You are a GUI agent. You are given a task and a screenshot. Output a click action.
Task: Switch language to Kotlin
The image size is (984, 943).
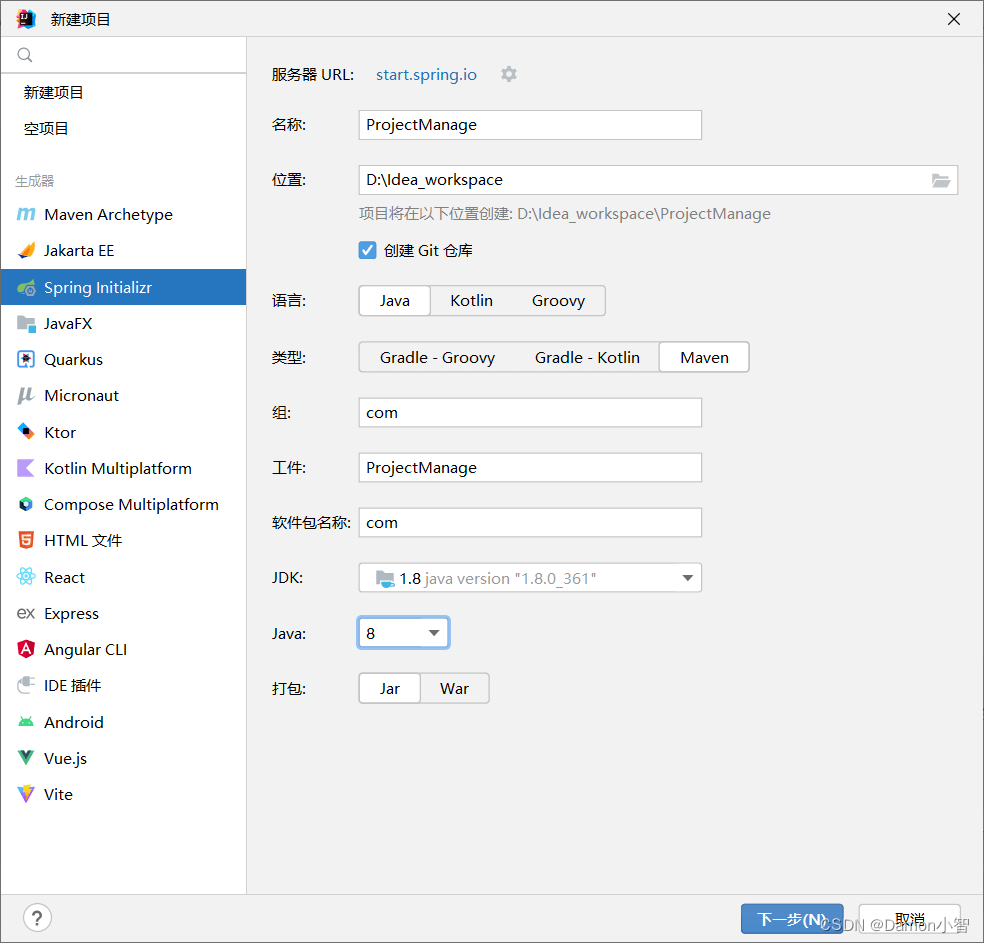click(470, 300)
